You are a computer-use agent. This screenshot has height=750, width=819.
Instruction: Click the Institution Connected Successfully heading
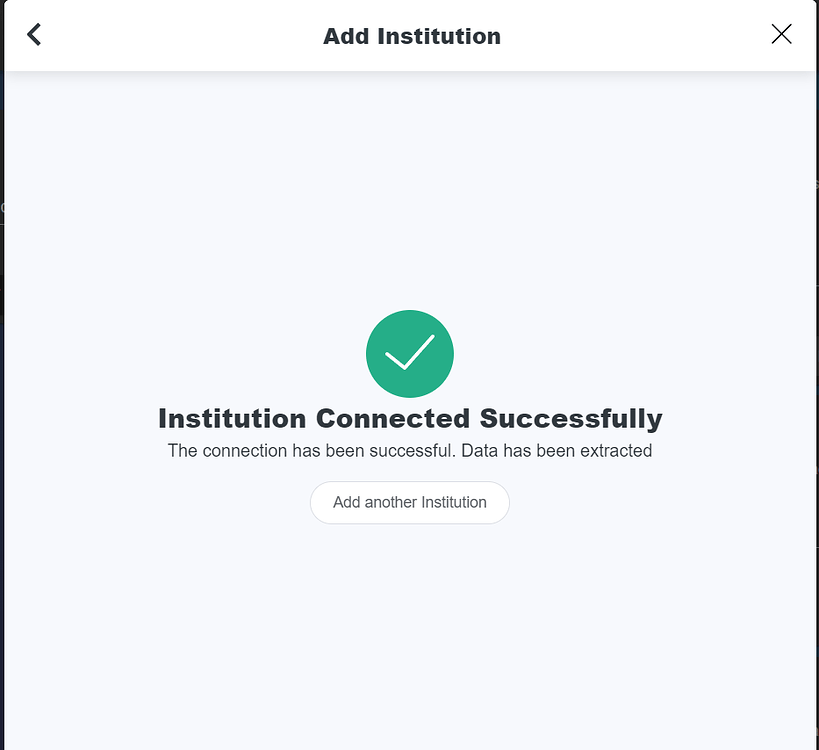pyautogui.click(x=410, y=418)
